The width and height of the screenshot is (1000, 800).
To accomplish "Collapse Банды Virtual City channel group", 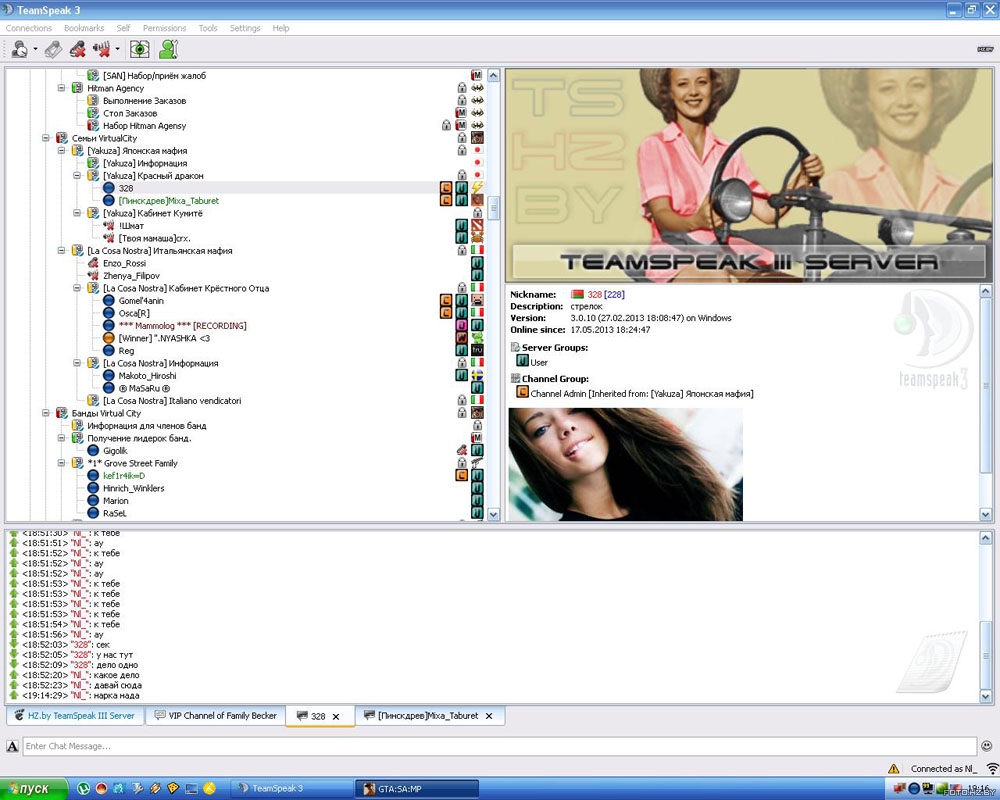I will coord(46,413).
